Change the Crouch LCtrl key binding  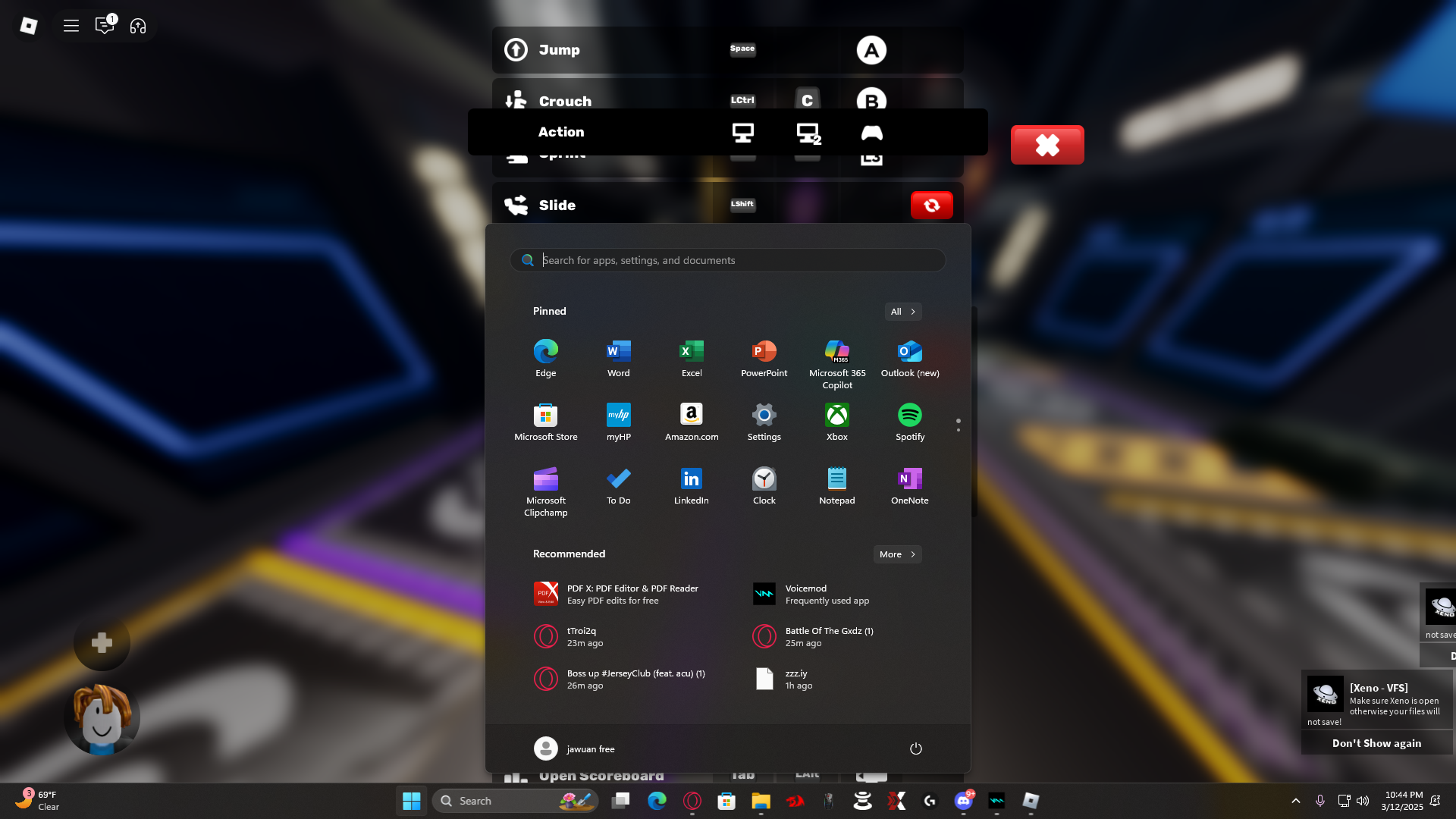pos(742,100)
